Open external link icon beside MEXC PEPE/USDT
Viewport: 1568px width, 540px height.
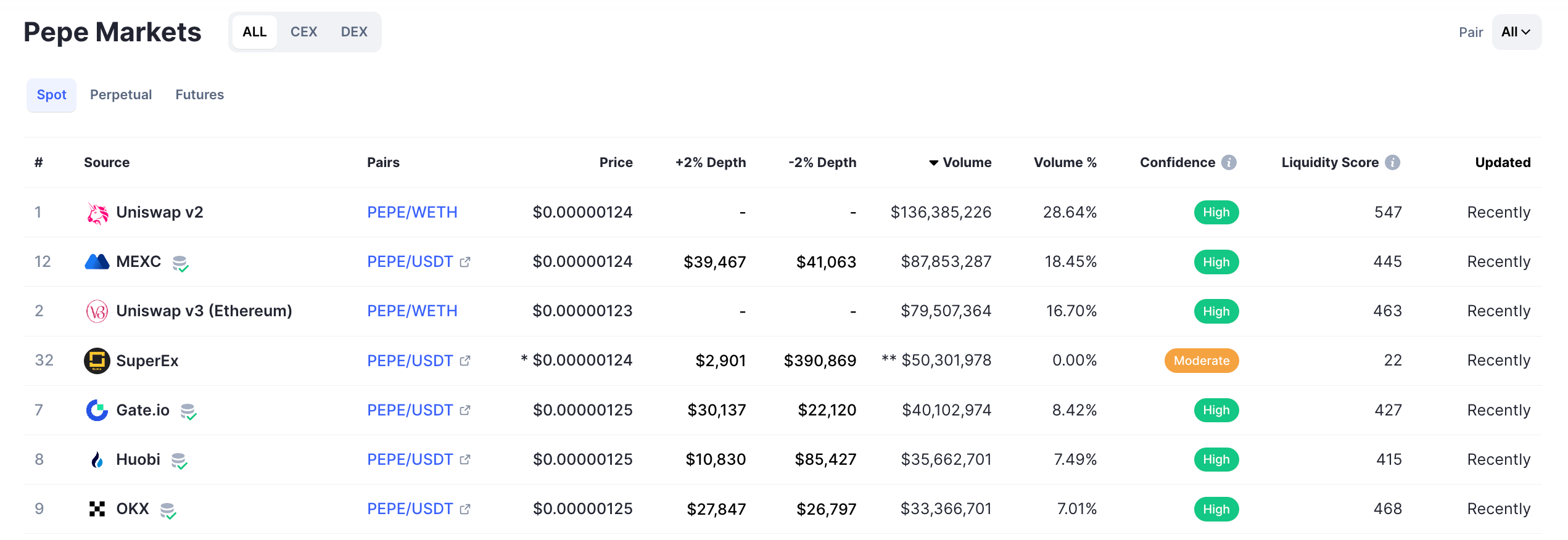(x=465, y=262)
